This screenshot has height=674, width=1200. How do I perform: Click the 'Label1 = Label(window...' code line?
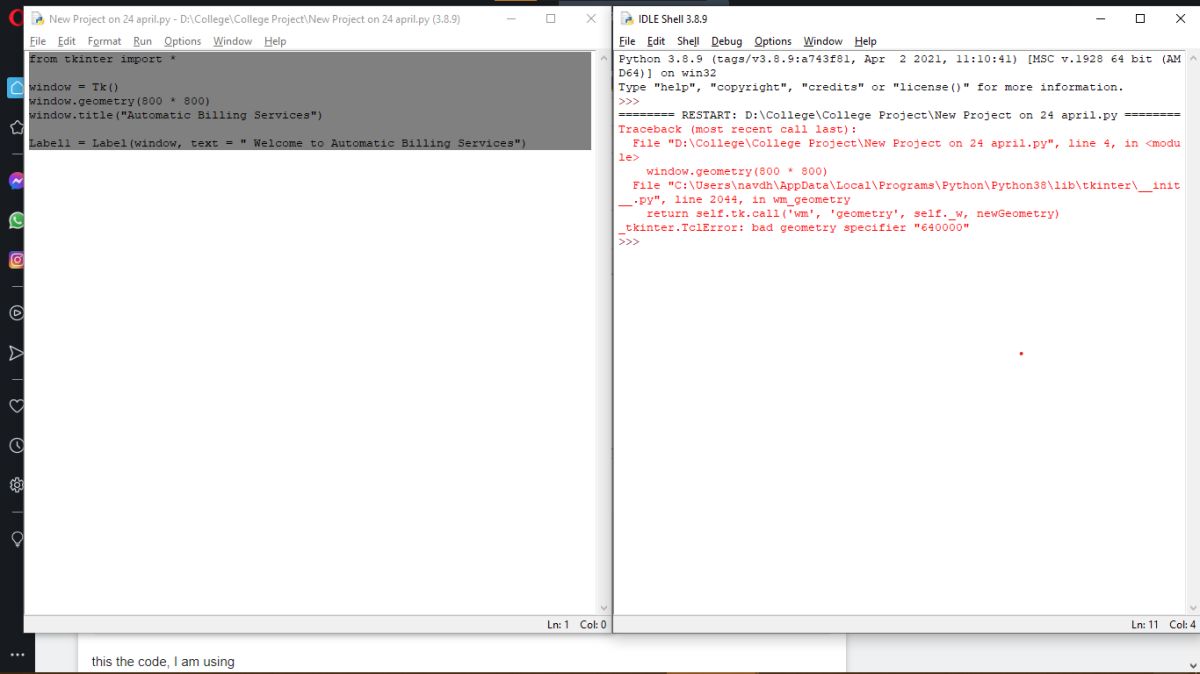(278, 143)
